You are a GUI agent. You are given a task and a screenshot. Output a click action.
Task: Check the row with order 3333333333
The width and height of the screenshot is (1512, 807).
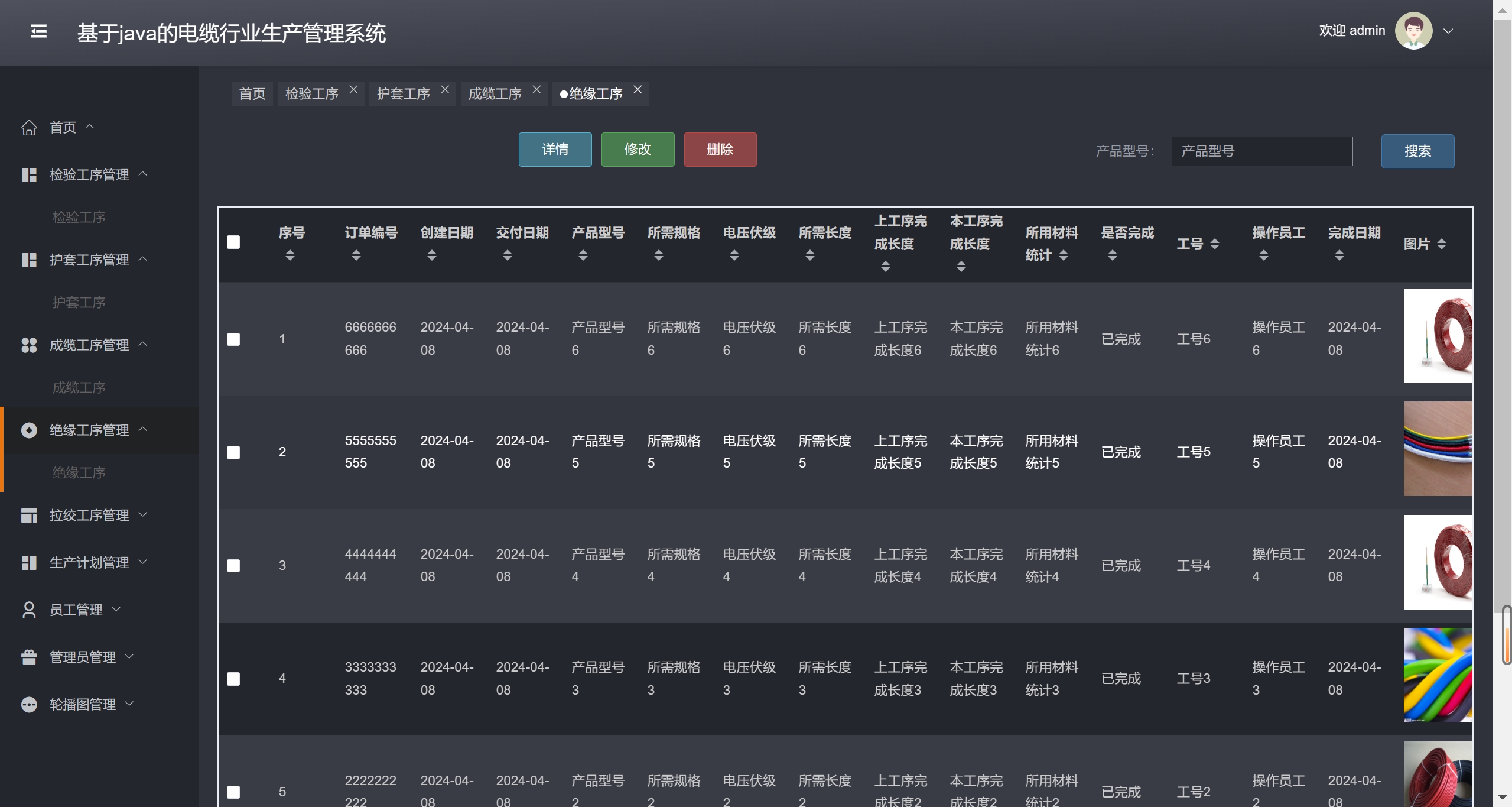233,679
